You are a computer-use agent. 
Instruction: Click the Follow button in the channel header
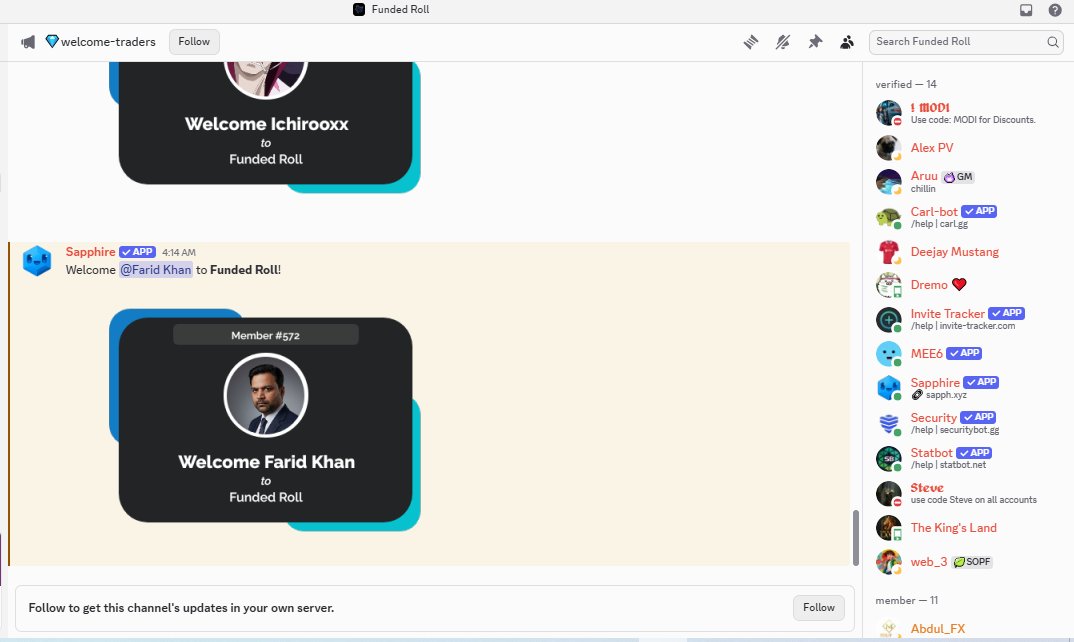(194, 42)
